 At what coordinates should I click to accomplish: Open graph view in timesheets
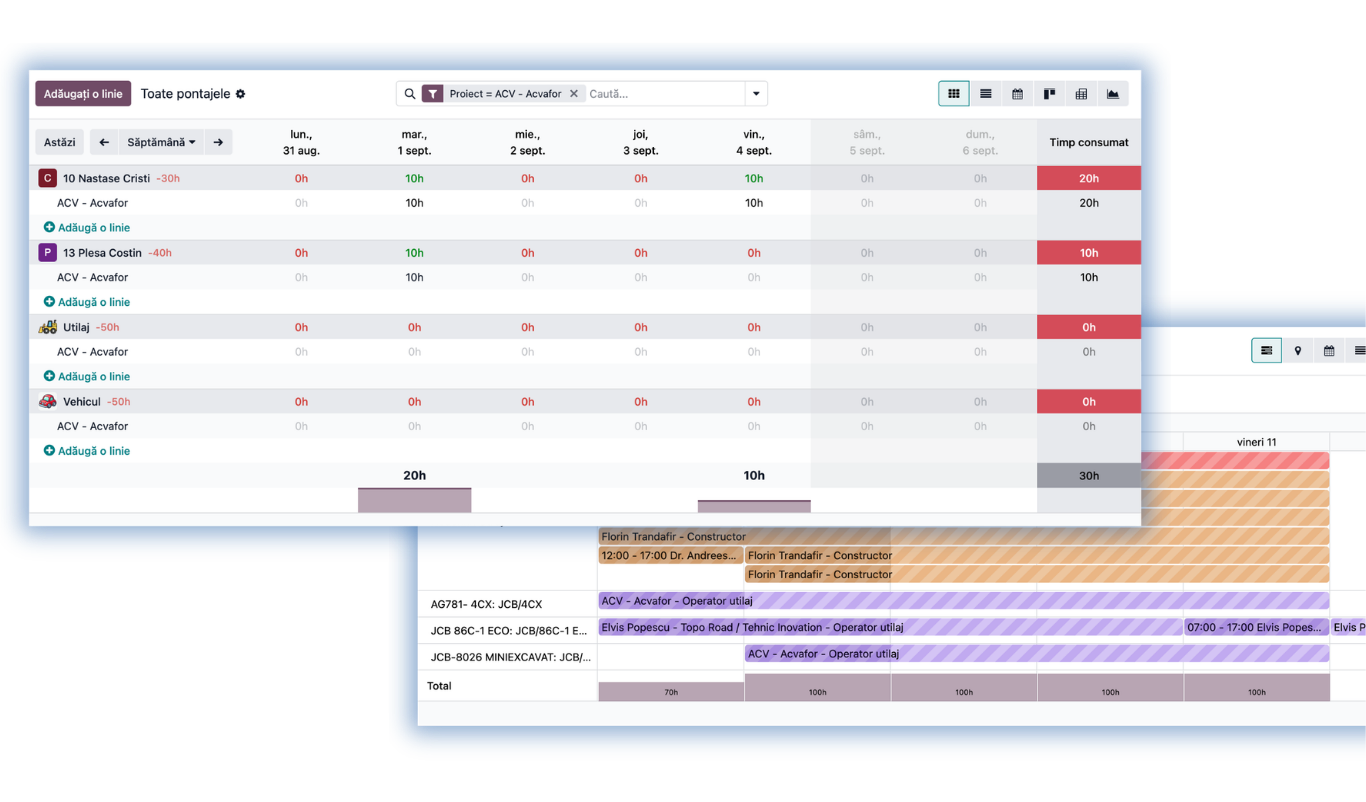[x=1113, y=94]
